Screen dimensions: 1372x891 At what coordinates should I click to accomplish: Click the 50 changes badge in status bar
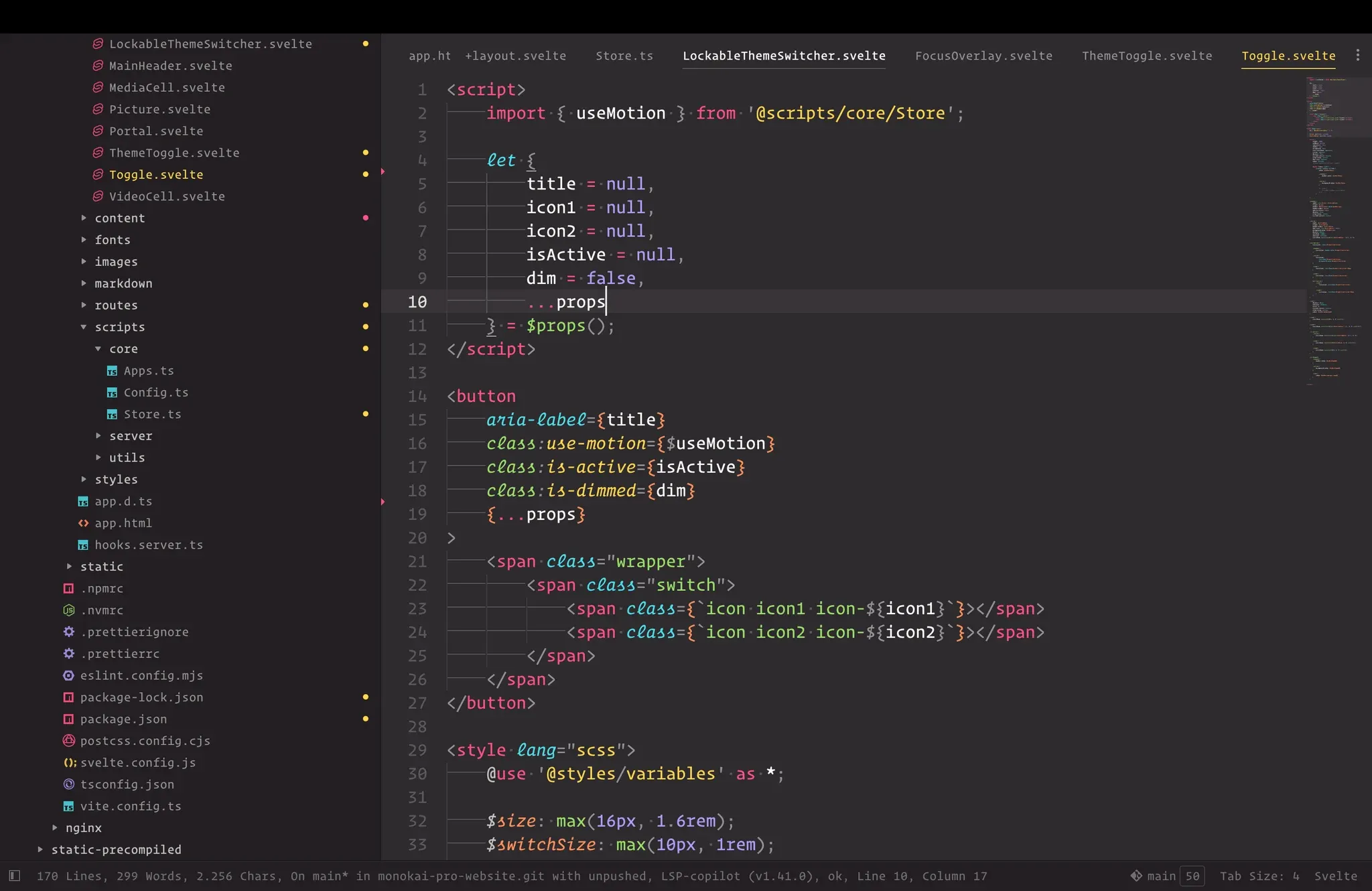1192,876
